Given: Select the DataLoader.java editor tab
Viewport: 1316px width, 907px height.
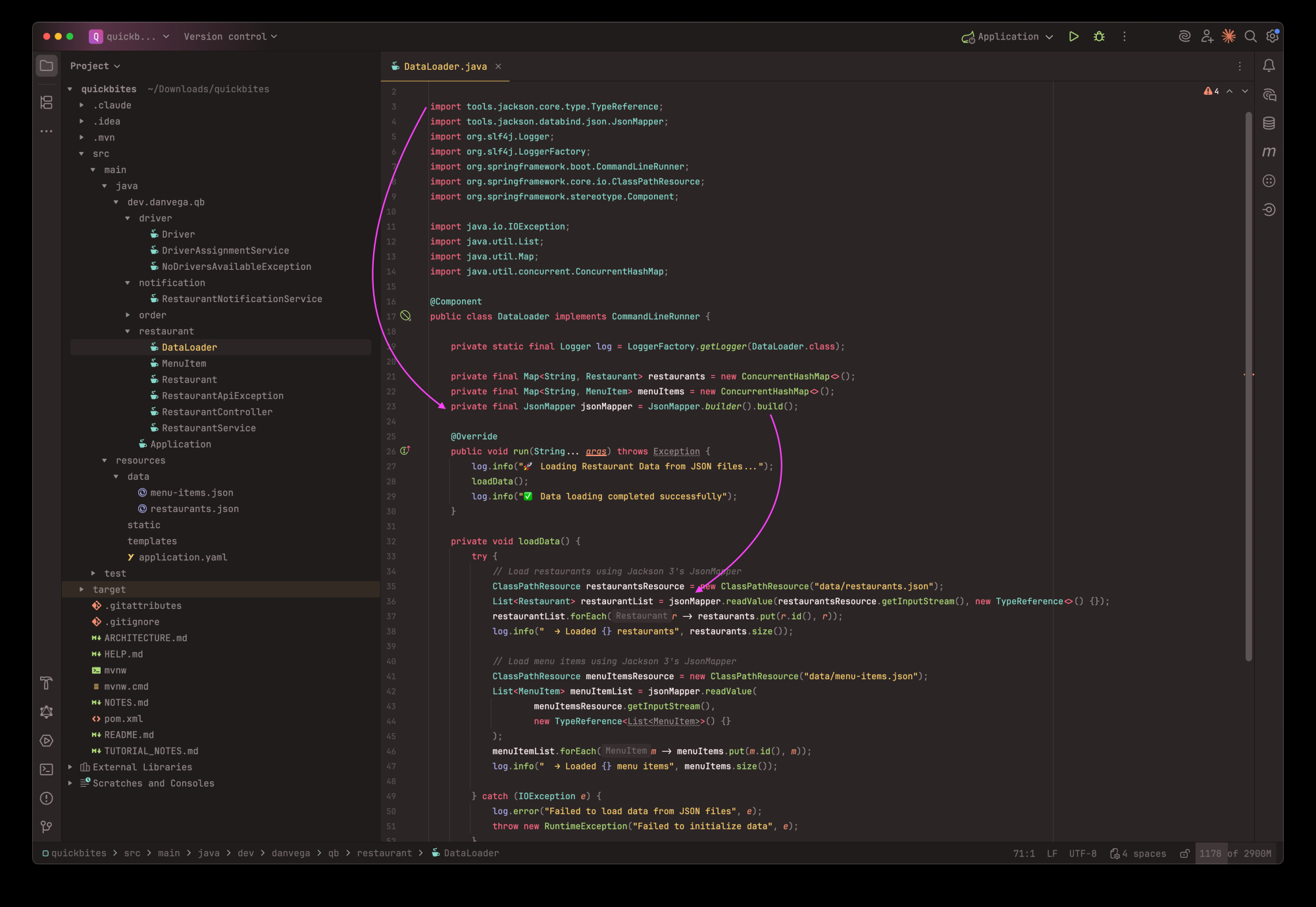Looking at the screenshot, I should pos(445,66).
